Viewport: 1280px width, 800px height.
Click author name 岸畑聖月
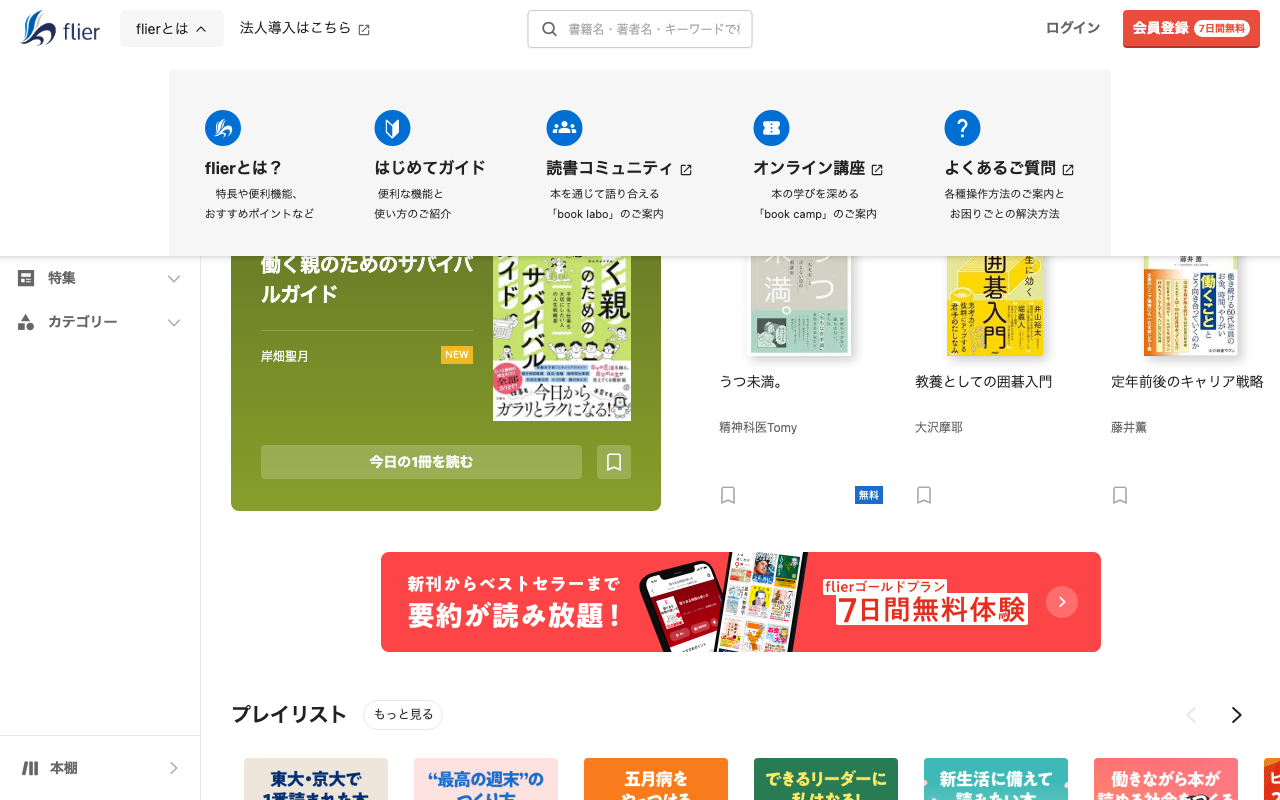tap(285, 356)
